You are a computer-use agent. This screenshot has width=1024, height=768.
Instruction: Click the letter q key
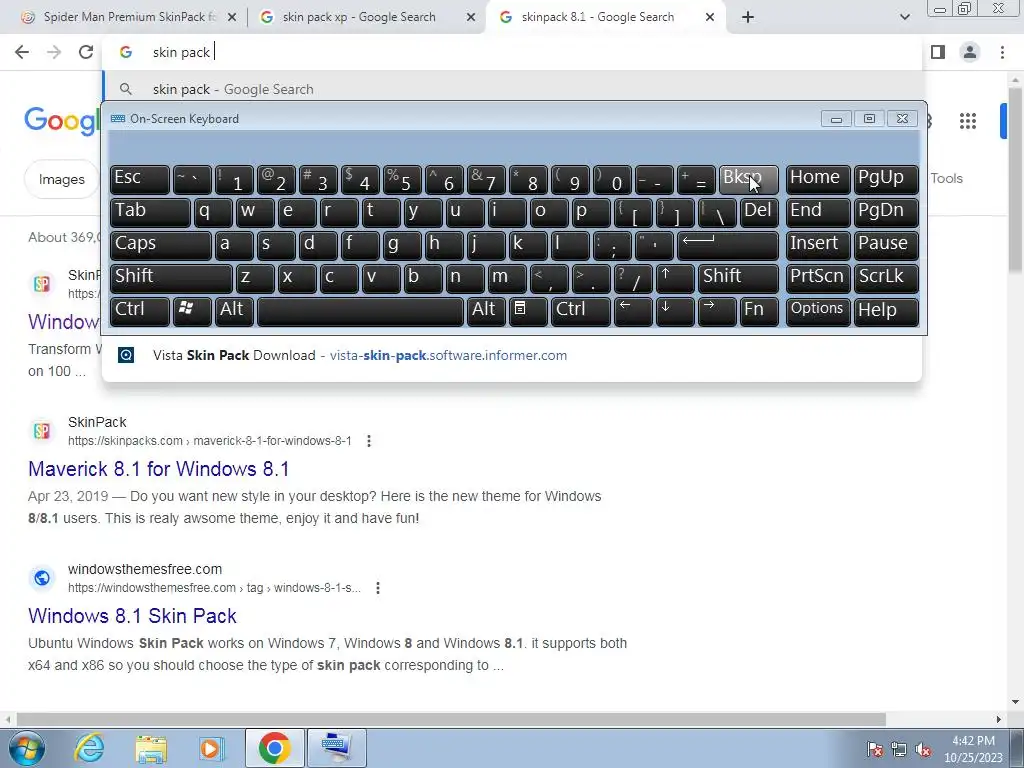click(213, 213)
